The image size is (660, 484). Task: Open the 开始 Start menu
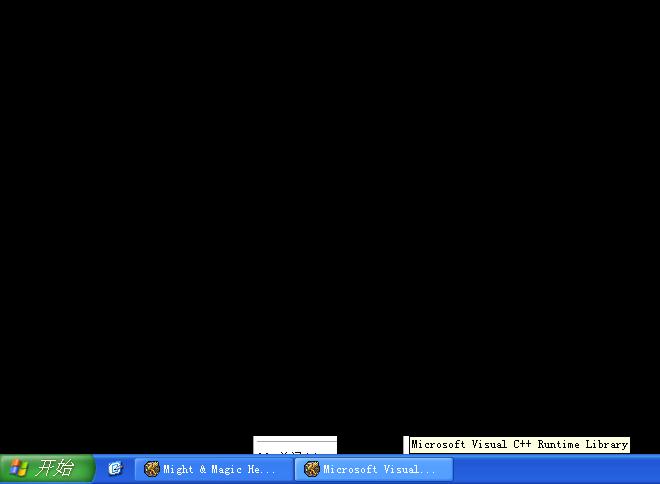(x=47, y=469)
